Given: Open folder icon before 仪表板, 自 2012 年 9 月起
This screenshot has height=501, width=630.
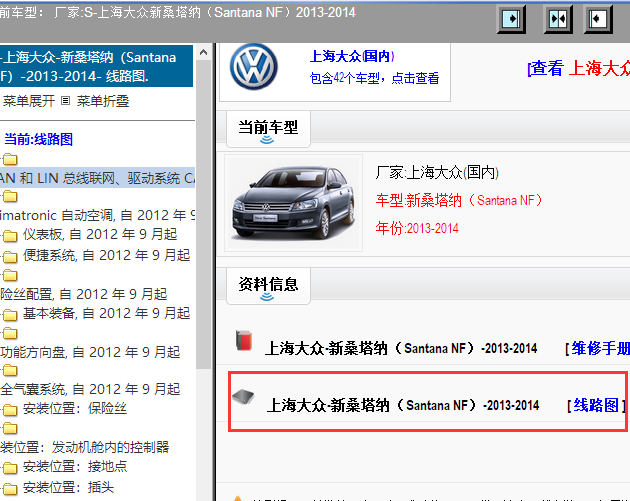Looking at the screenshot, I should (x=10, y=235).
